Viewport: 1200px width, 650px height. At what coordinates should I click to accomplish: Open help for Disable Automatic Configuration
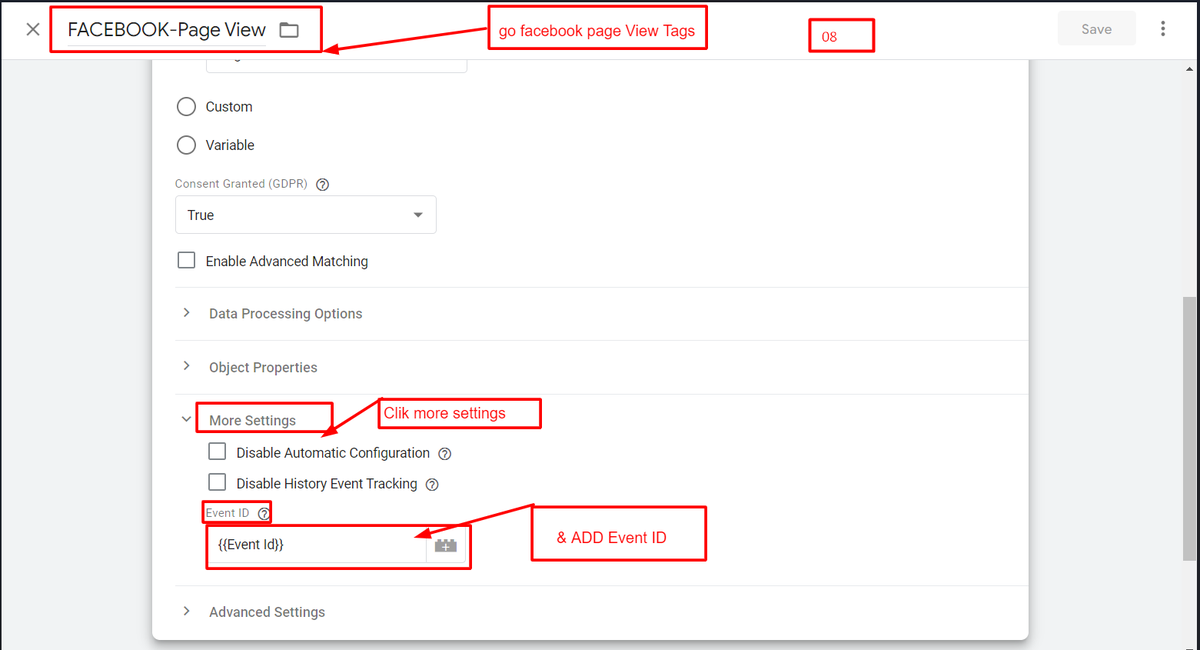point(445,454)
